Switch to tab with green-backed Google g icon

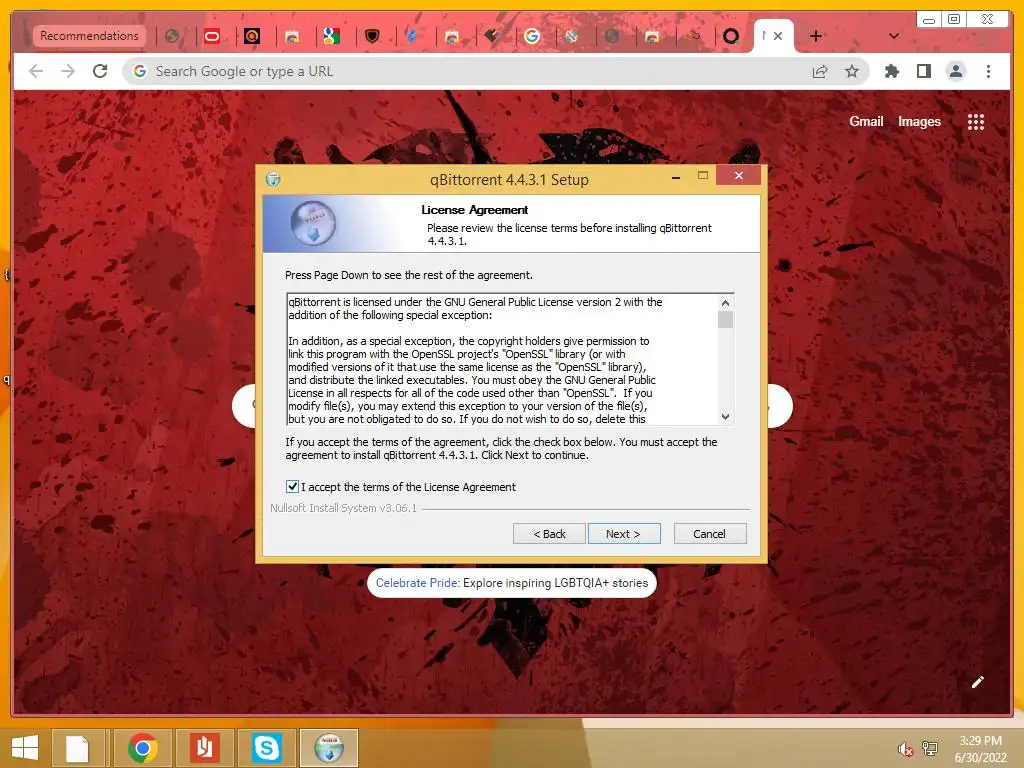point(332,36)
